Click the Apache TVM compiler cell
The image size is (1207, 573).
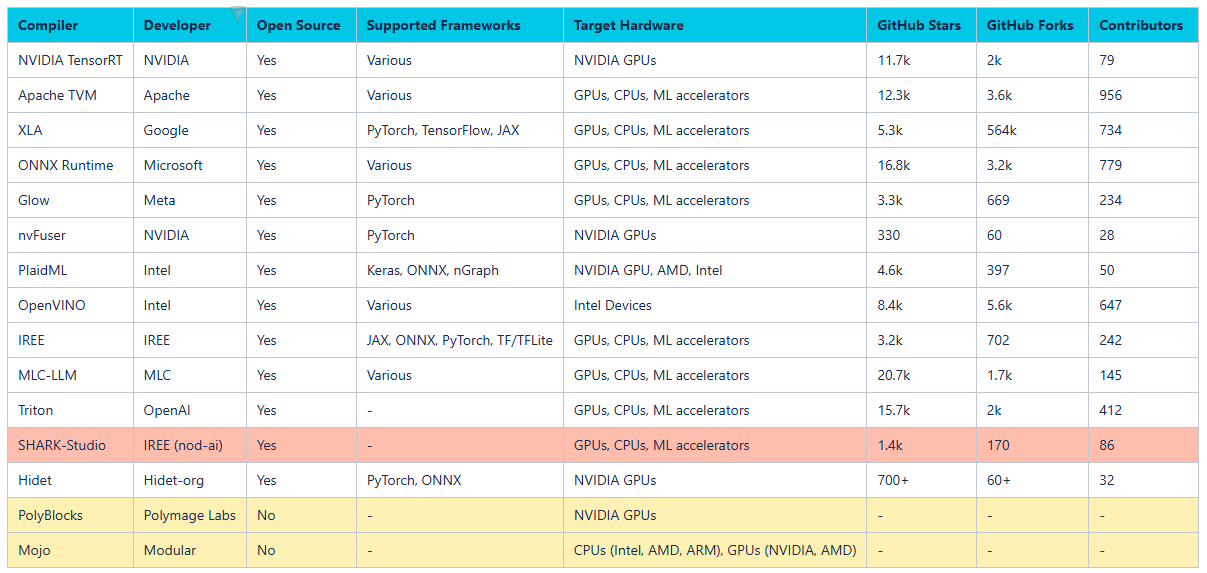(70, 95)
